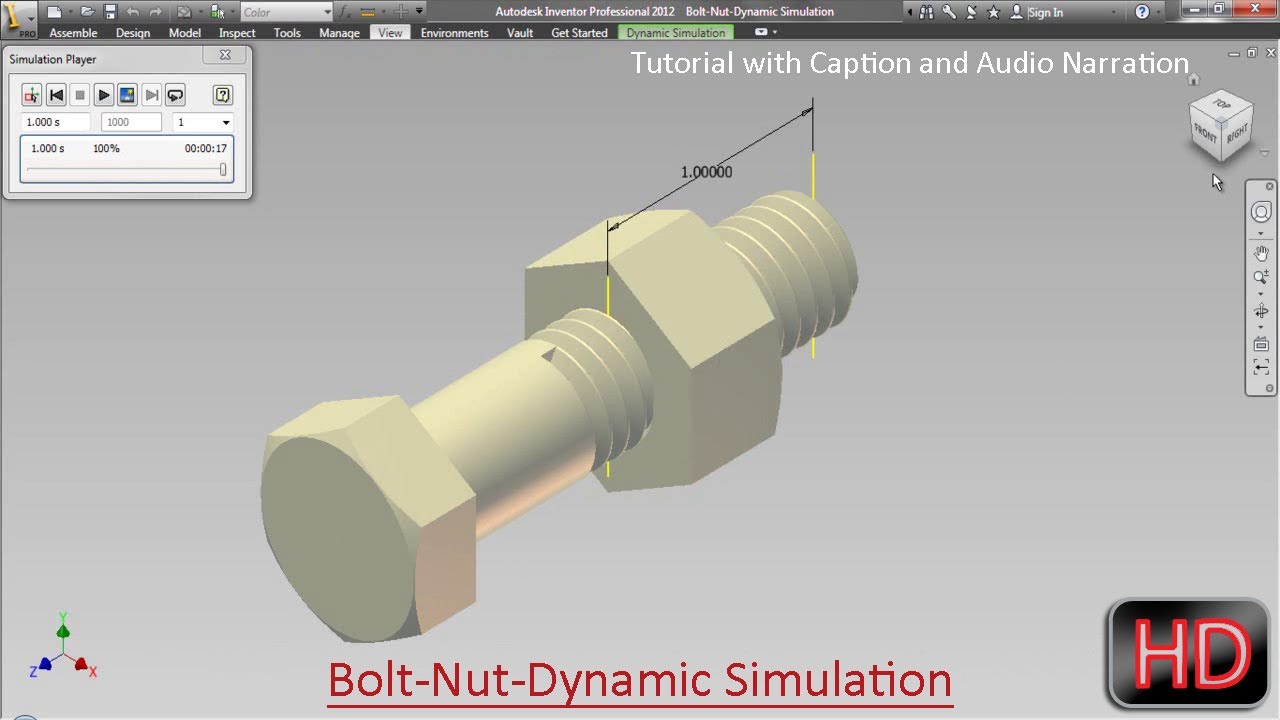Activate construction mode in Simulation Player

point(32,95)
